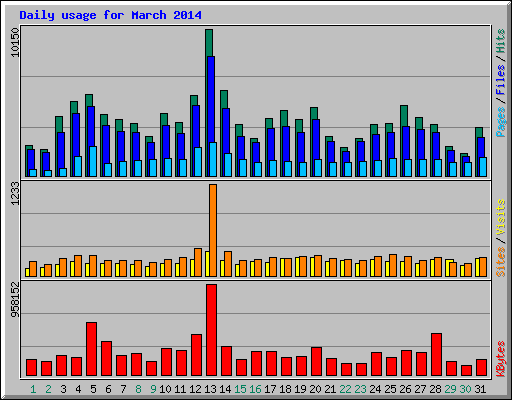Click the red KBytes bar for day 1
Screen dimensions: 512x400
point(31,368)
